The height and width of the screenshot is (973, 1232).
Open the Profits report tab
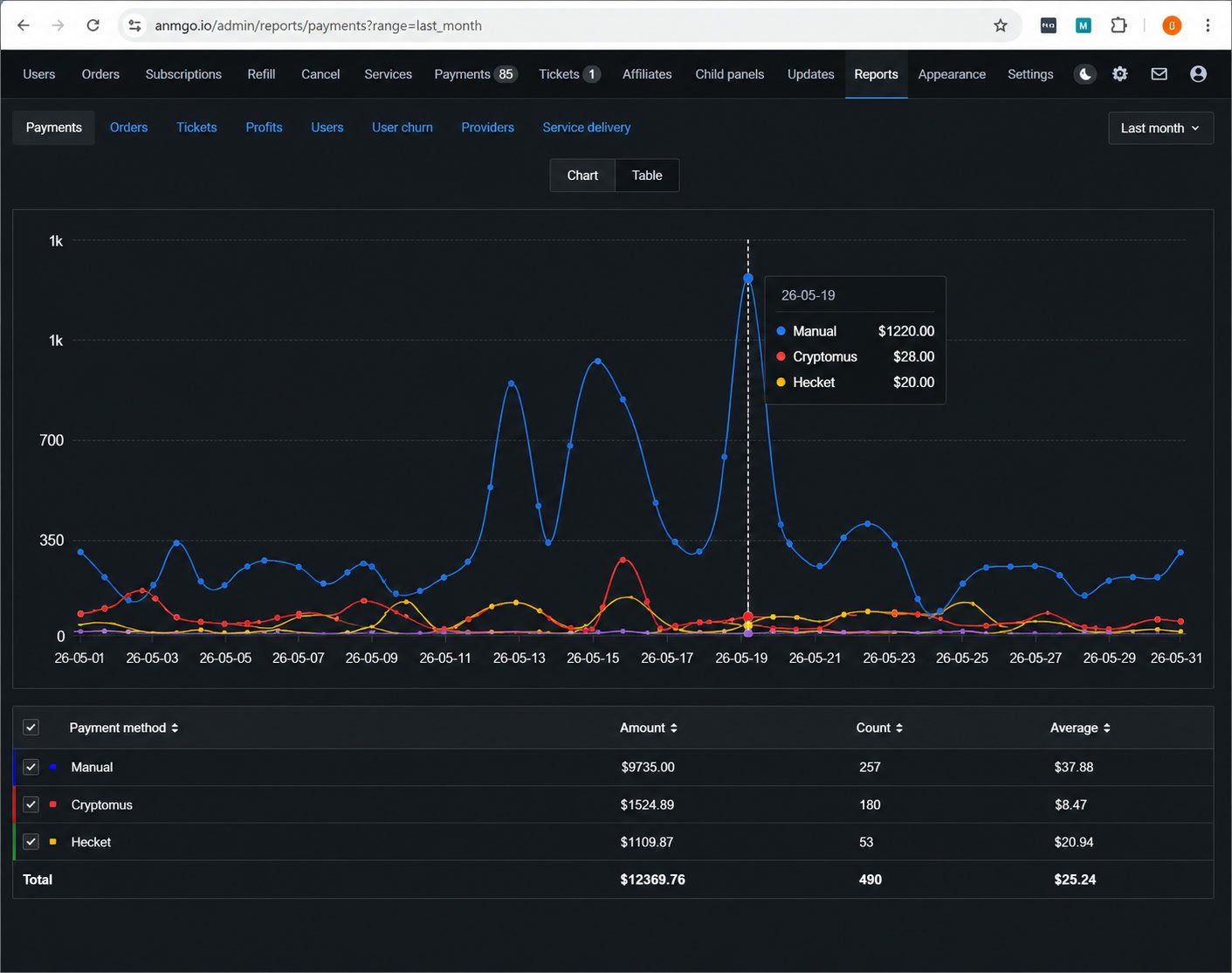coord(264,128)
